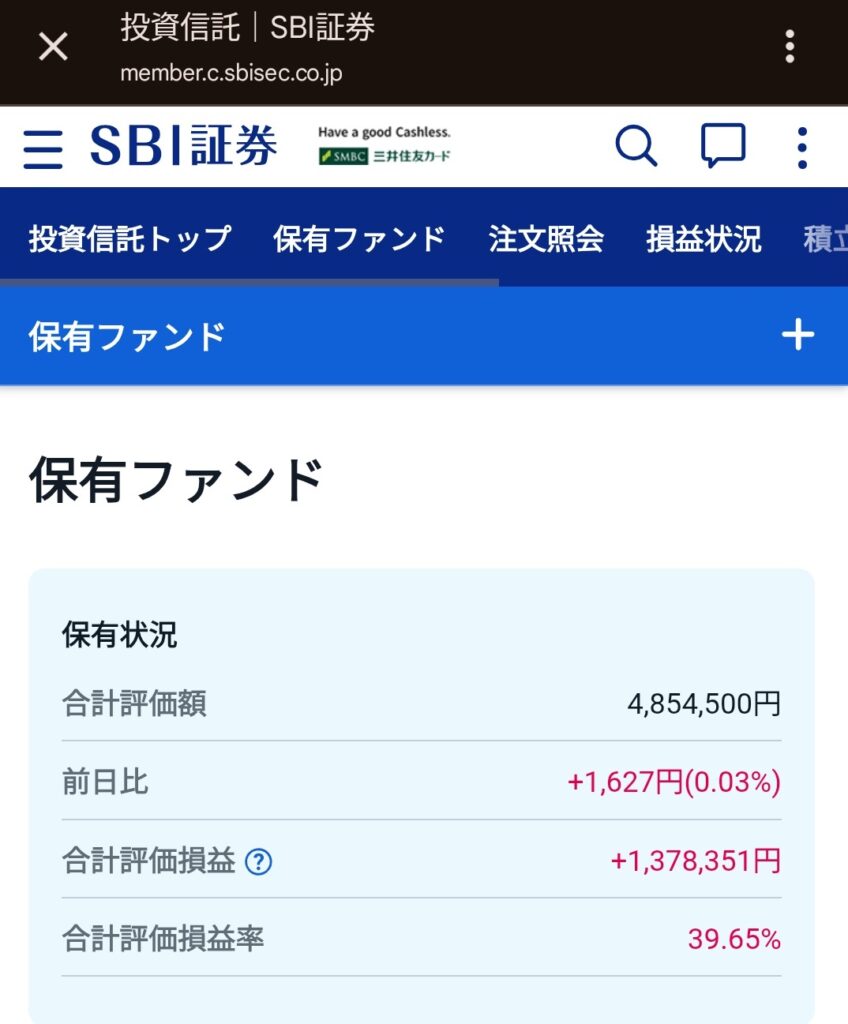Expand the 保有ファンド section with plus
This screenshot has width=848, height=1024.
pos(797,336)
